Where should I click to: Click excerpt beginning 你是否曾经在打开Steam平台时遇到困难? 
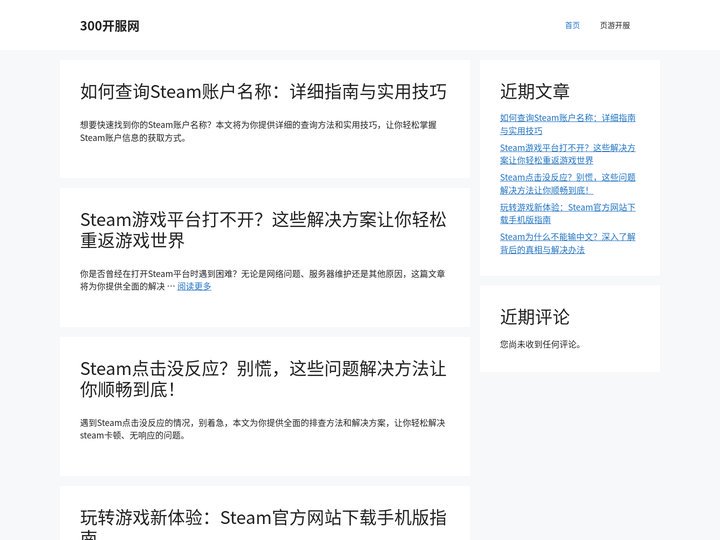(x=263, y=280)
